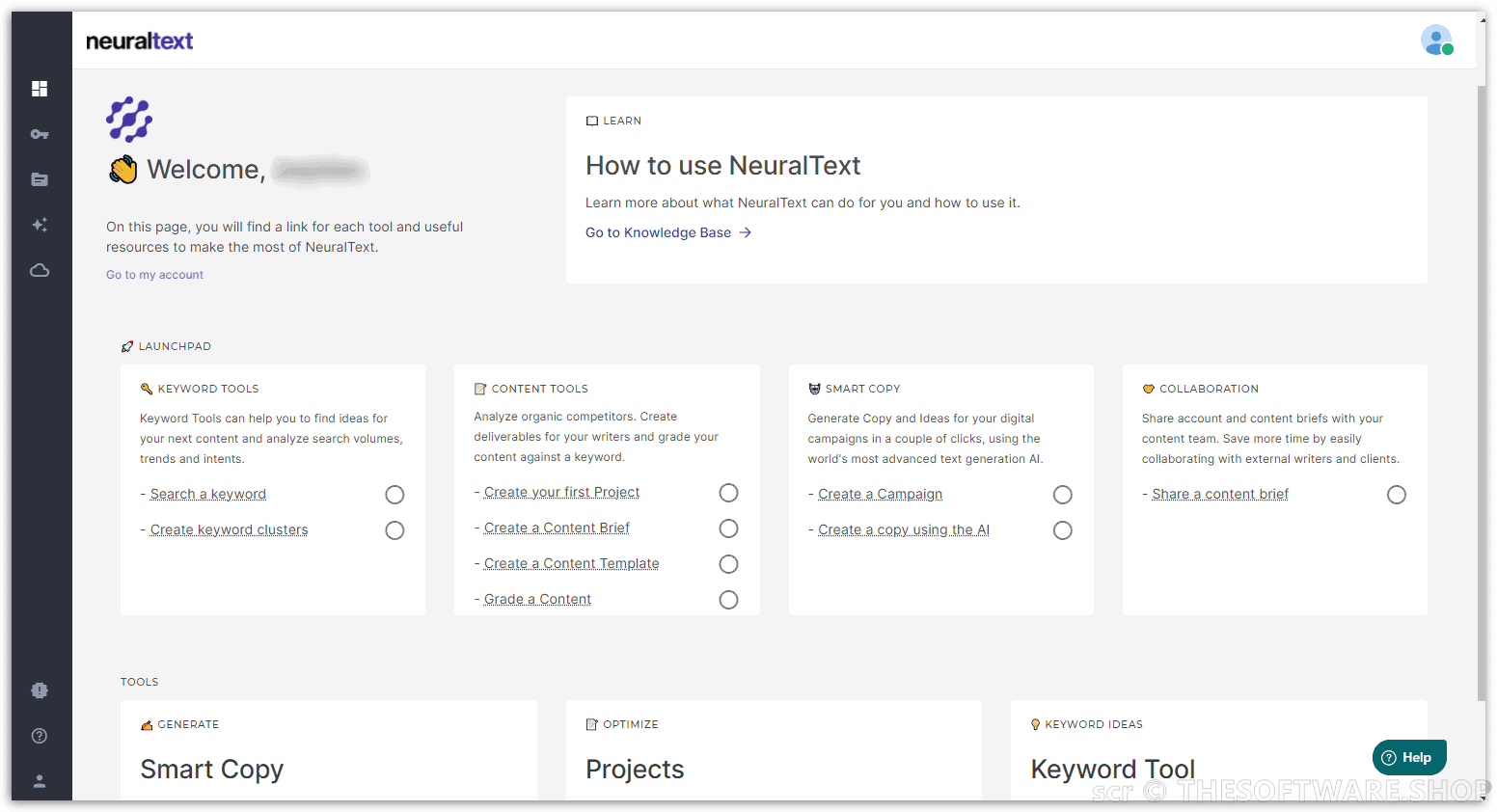The height and width of the screenshot is (812, 1497).
Task: Check off Grade a Content circle
Action: (x=729, y=600)
